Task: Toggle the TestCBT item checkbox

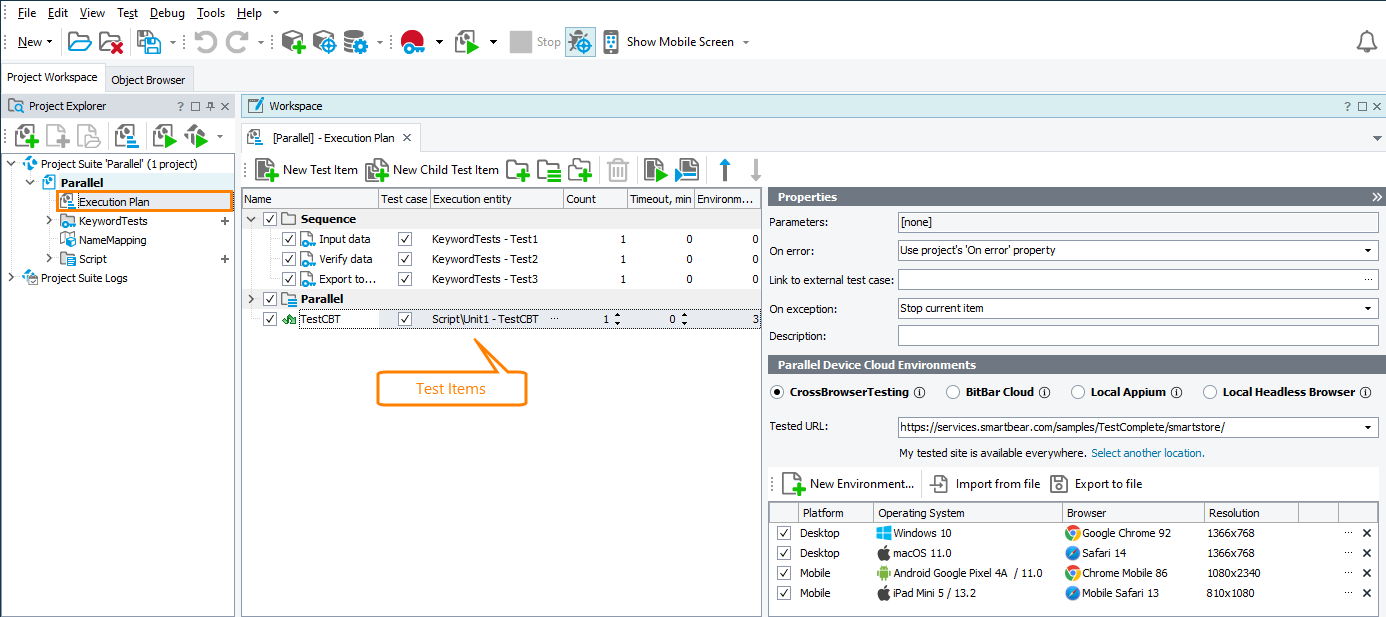Action: click(269, 319)
